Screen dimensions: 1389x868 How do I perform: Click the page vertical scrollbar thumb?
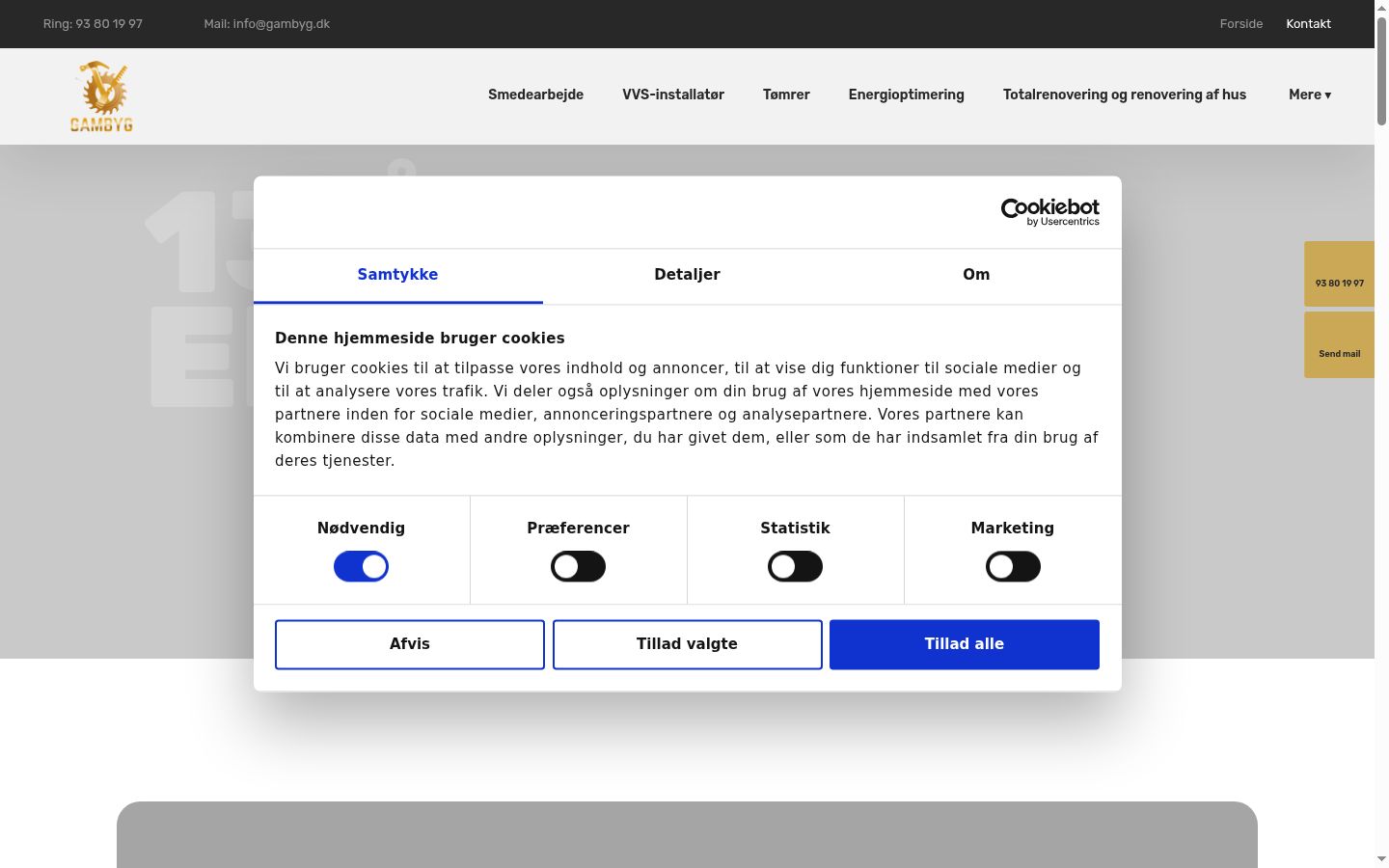pyautogui.click(x=1381, y=70)
